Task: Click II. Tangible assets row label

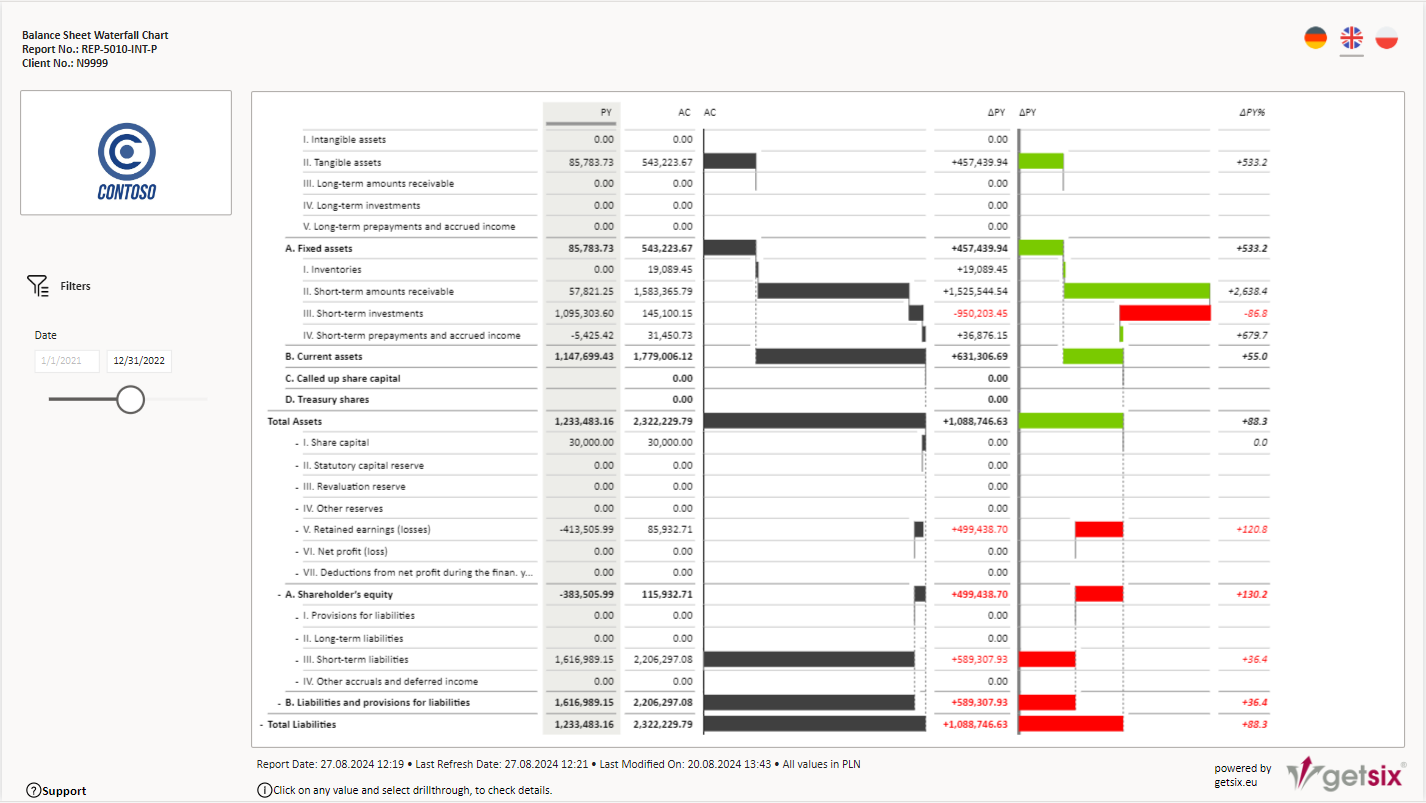Action: pyautogui.click(x=342, y=162)
